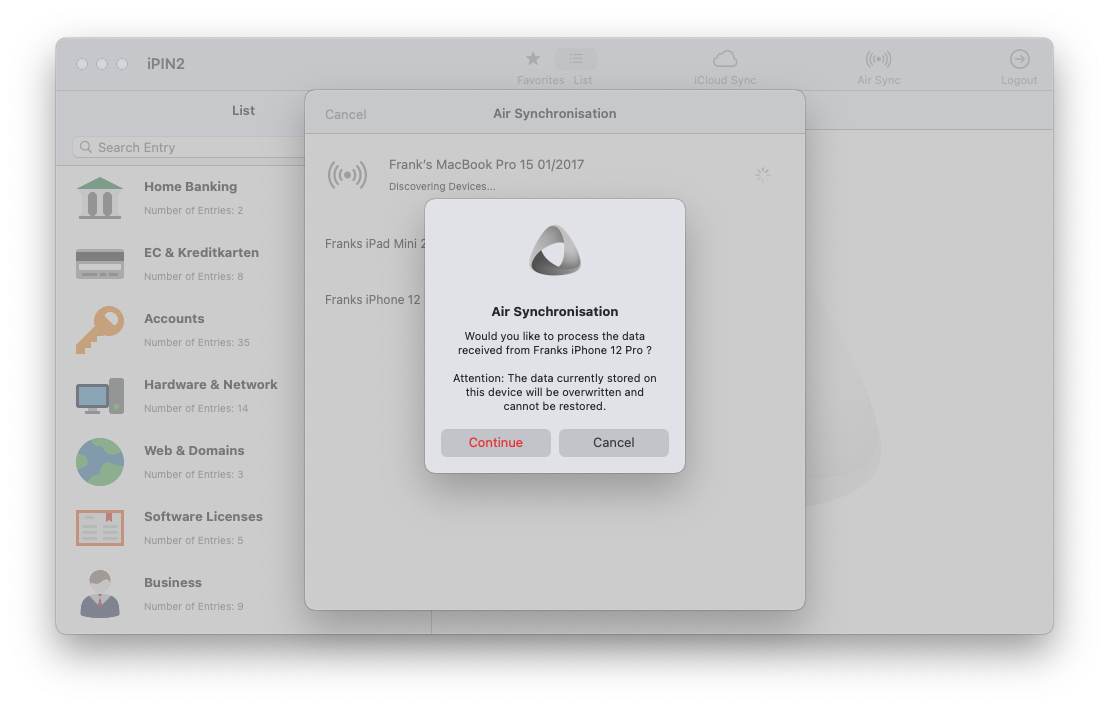Confirm sync with the red Continue button
The image size is (1109, 708).
pyautogui.click(x=496, y=443)
